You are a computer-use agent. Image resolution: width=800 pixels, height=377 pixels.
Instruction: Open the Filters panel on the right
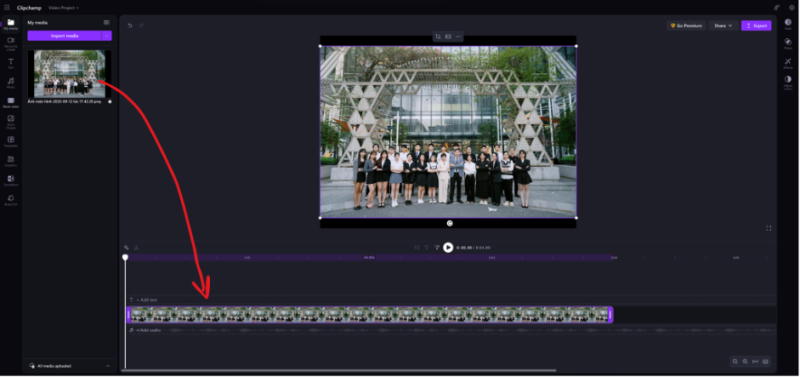pyautogui.click(x=788, y=43)
